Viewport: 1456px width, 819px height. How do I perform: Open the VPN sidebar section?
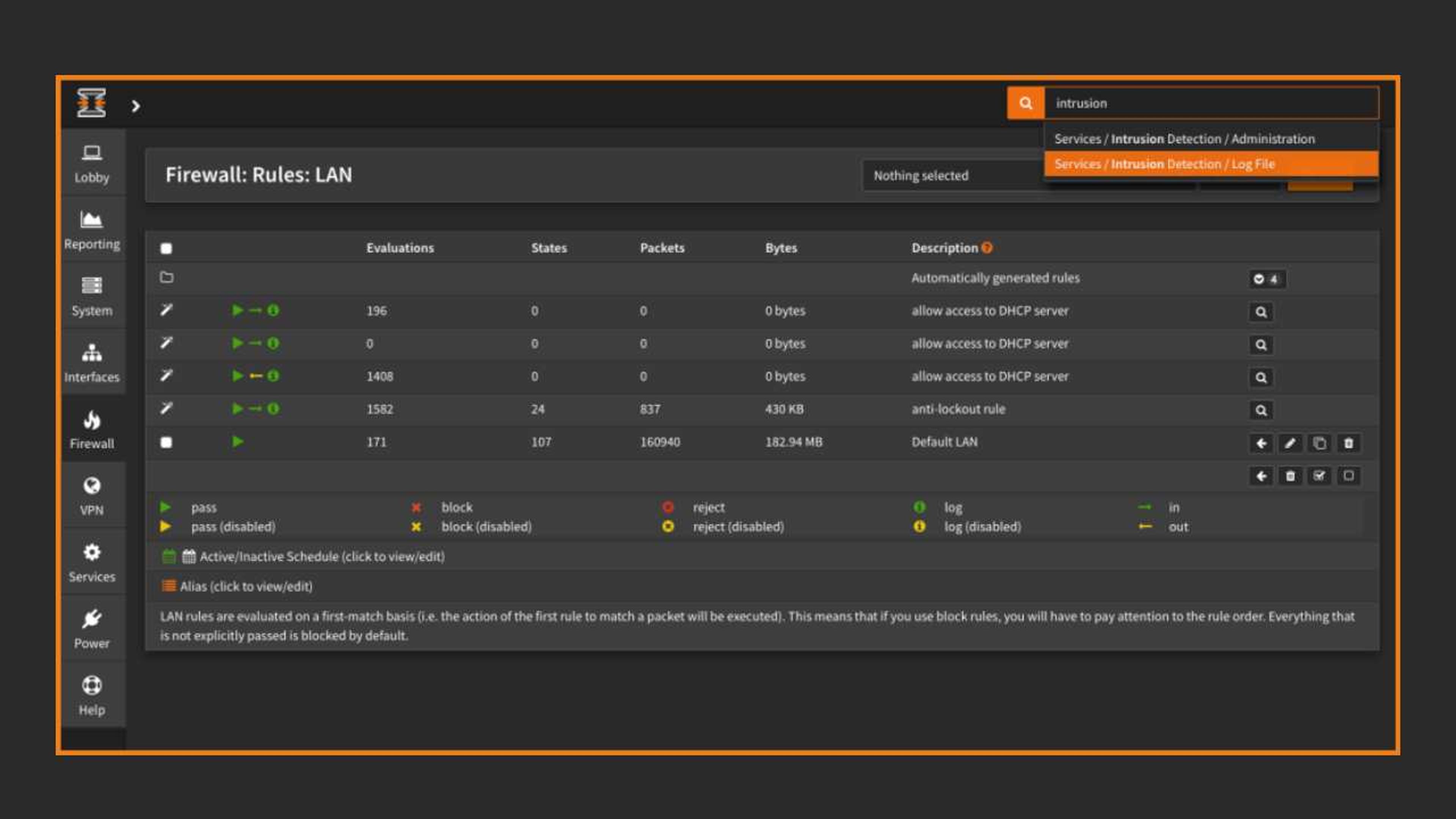tap(92, 496)
